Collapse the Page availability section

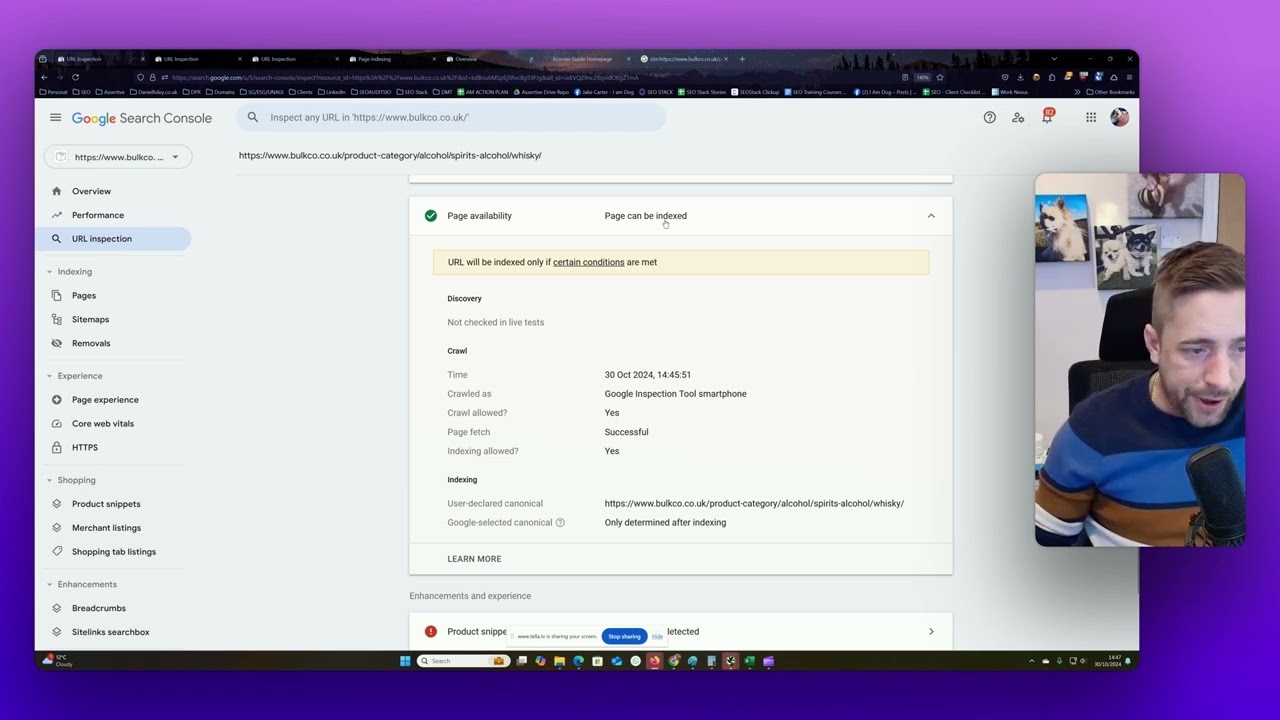[931, 215]
